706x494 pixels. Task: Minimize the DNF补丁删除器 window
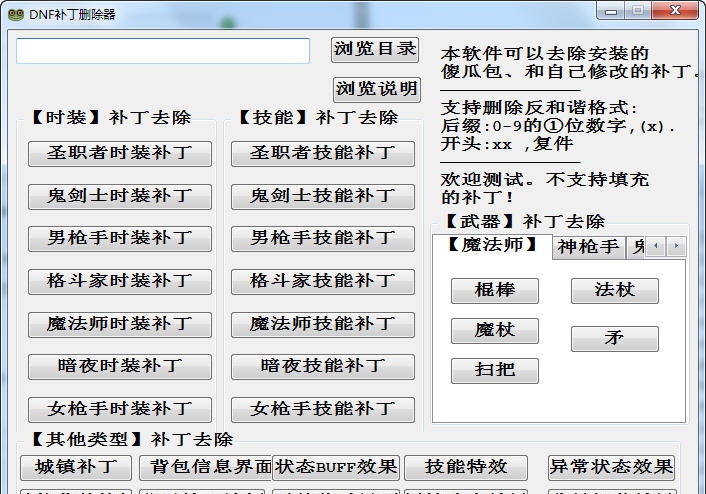(611, 11)
